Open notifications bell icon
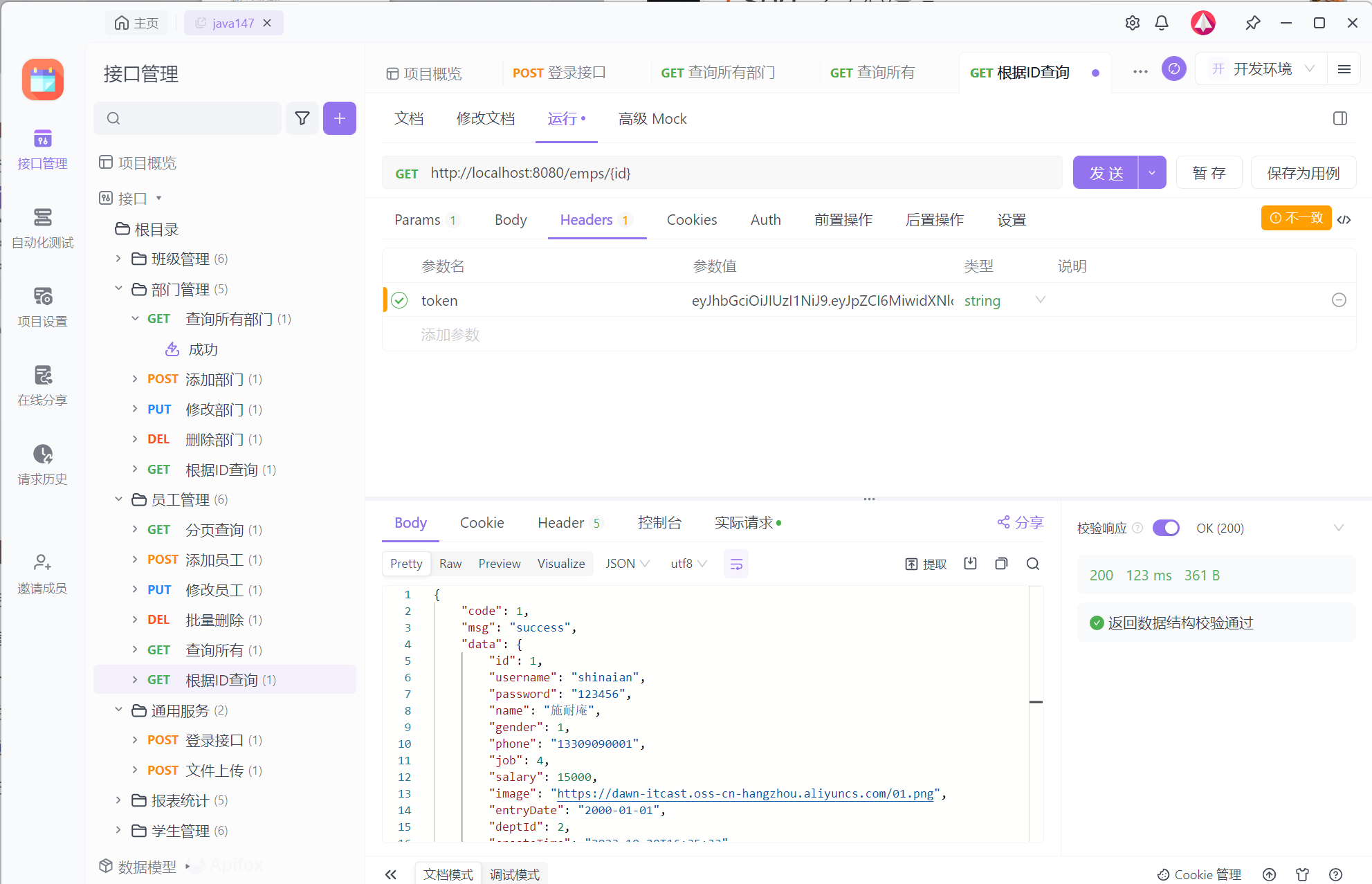The image size is (1372, 884). [1162, 23]
